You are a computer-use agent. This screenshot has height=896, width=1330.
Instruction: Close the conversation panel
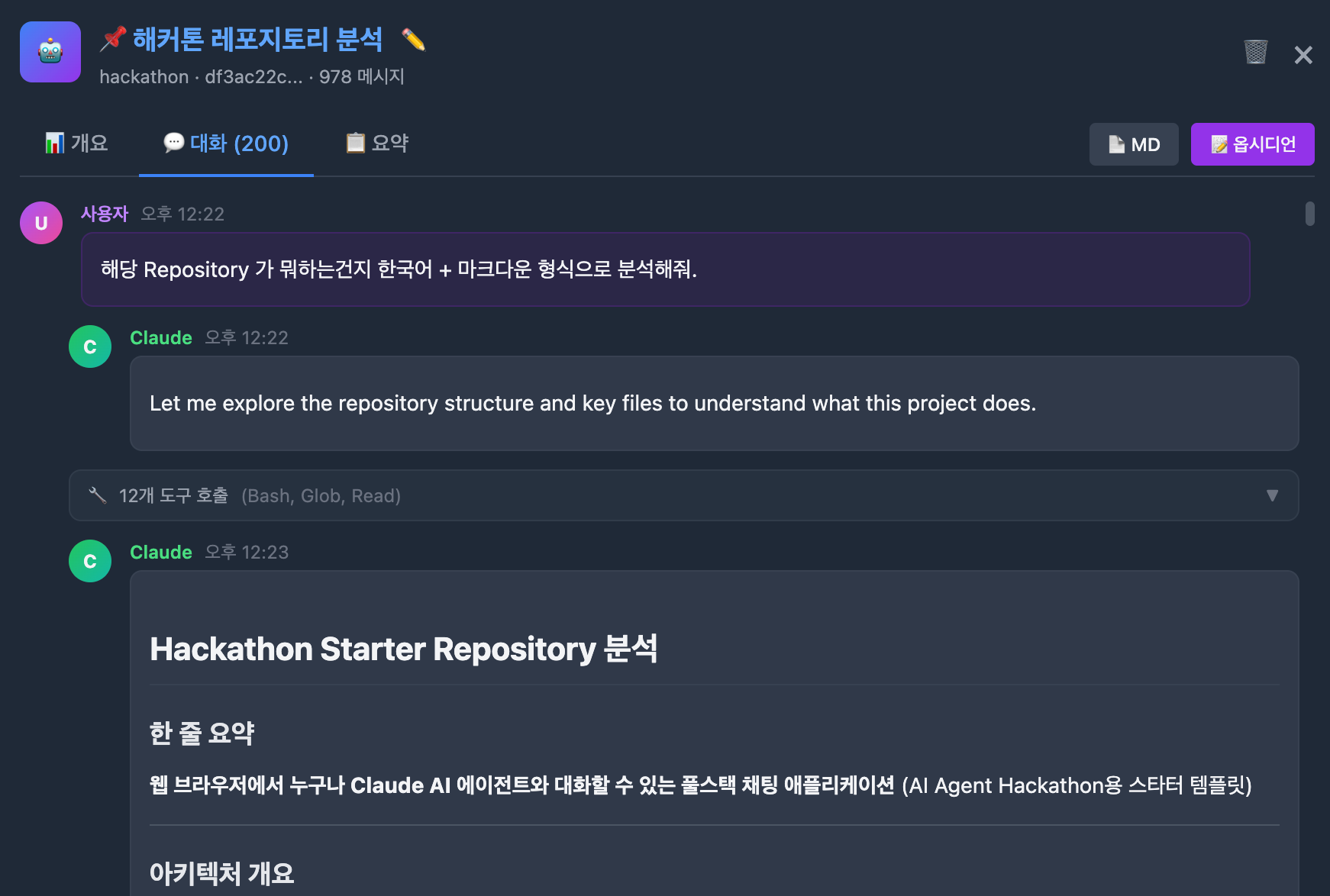[x=1303, y=55]
